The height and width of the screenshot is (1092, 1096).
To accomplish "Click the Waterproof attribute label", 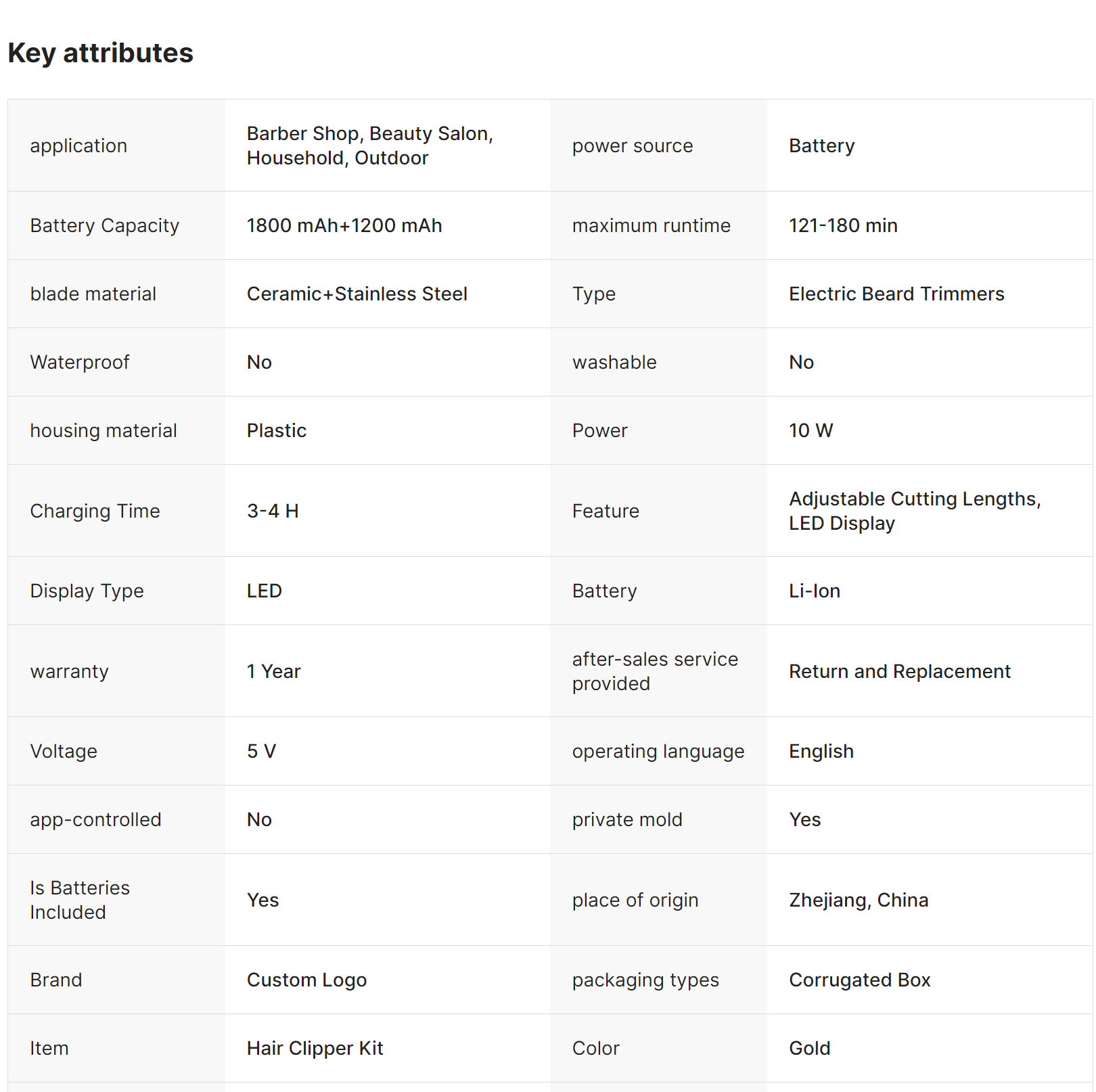I will click(80, 362).
